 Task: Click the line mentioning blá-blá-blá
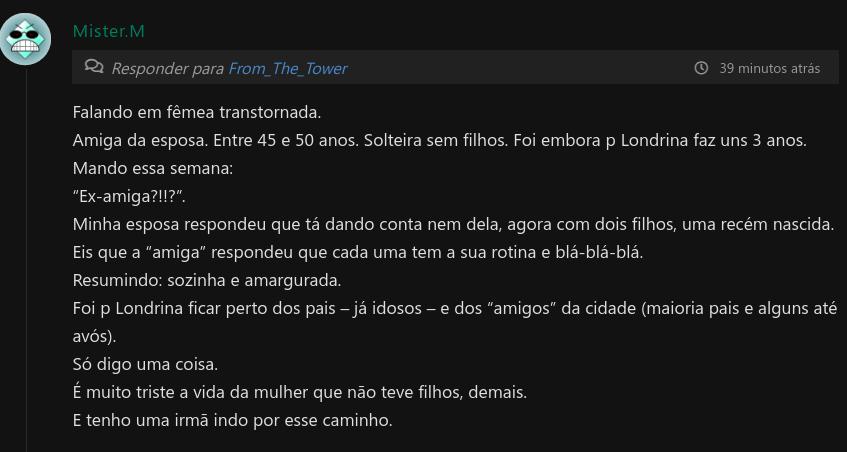pos(358,253)
